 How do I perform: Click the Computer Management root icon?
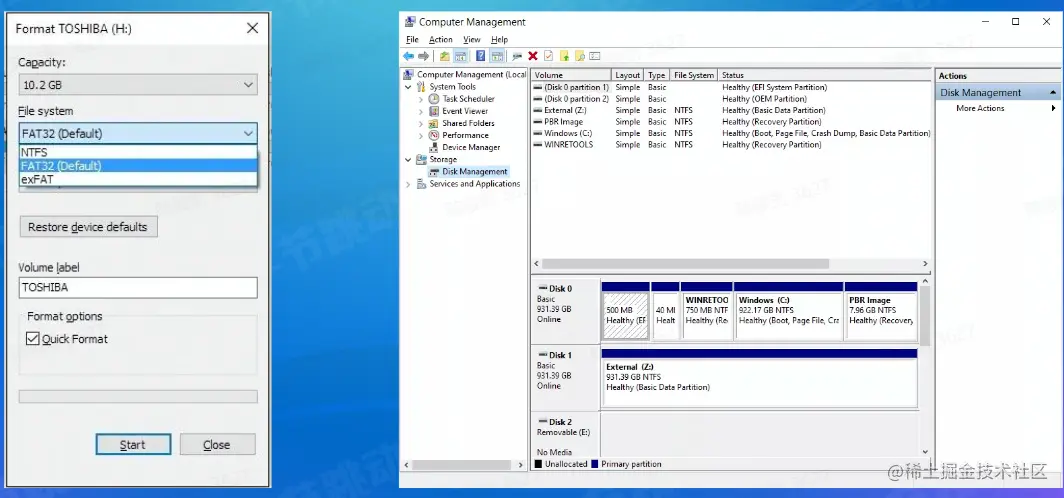tap(408, 75)
